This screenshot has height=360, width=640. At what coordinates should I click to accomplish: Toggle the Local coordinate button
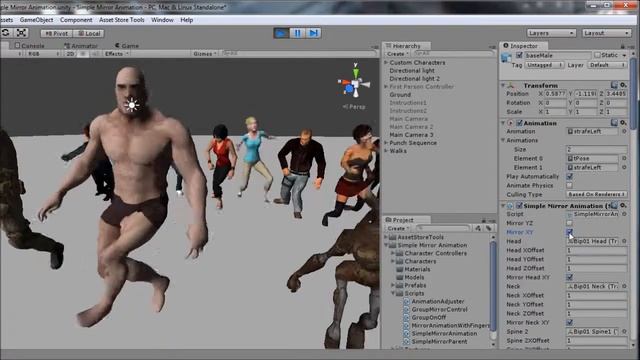click(89, 33)
